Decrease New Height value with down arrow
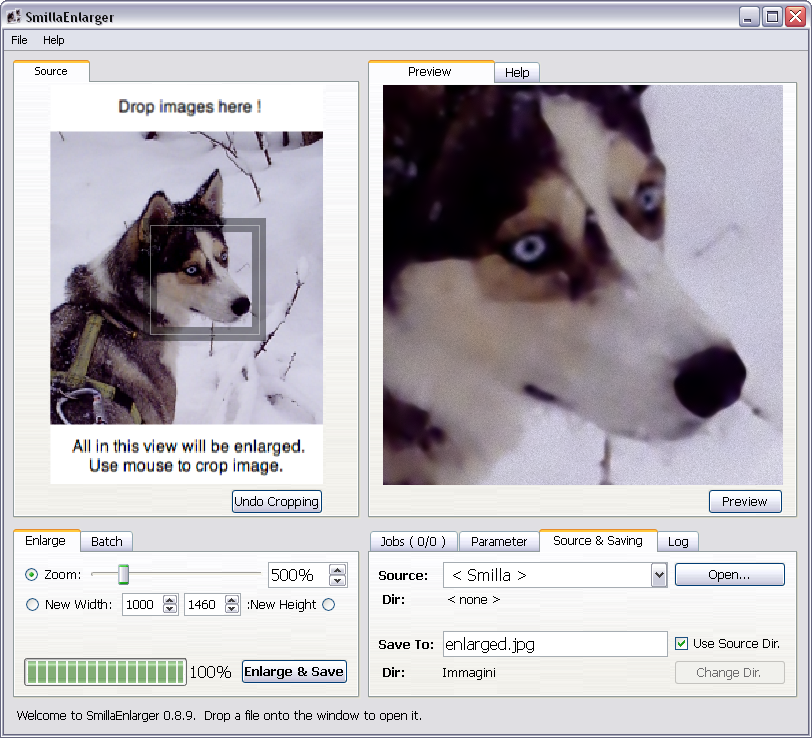This screenshot has height=738, width=812. tap(233, 609)
